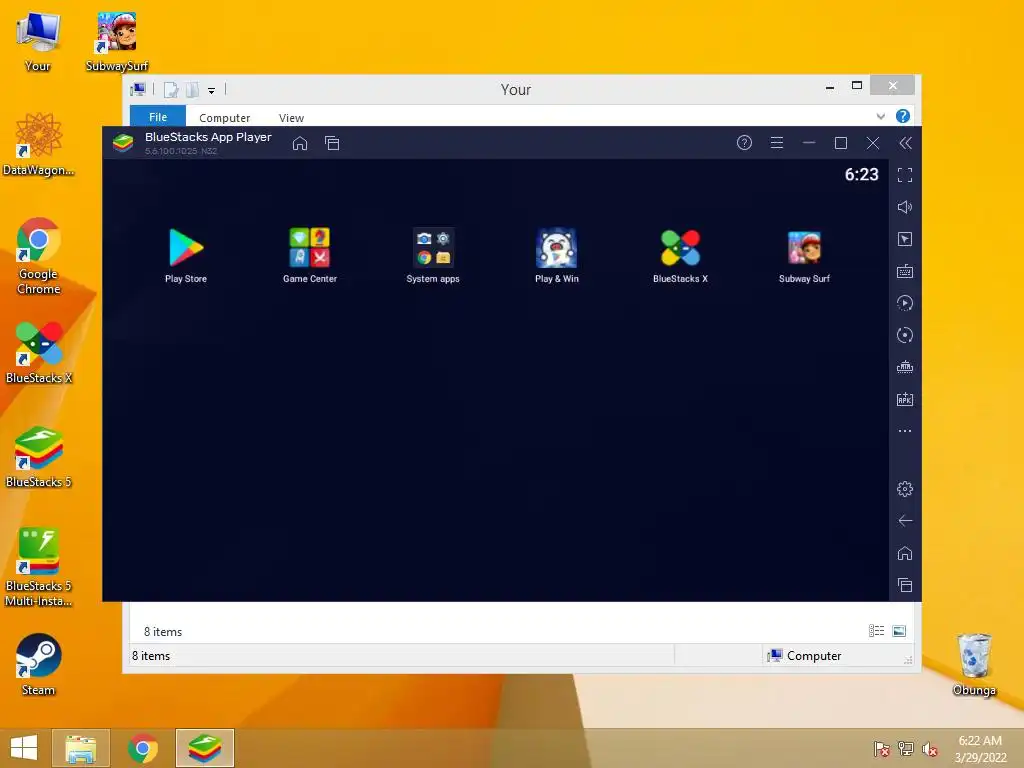Click the cursor lock icon in sidebar
This screenshot has width=1024, height=768.
904,239
